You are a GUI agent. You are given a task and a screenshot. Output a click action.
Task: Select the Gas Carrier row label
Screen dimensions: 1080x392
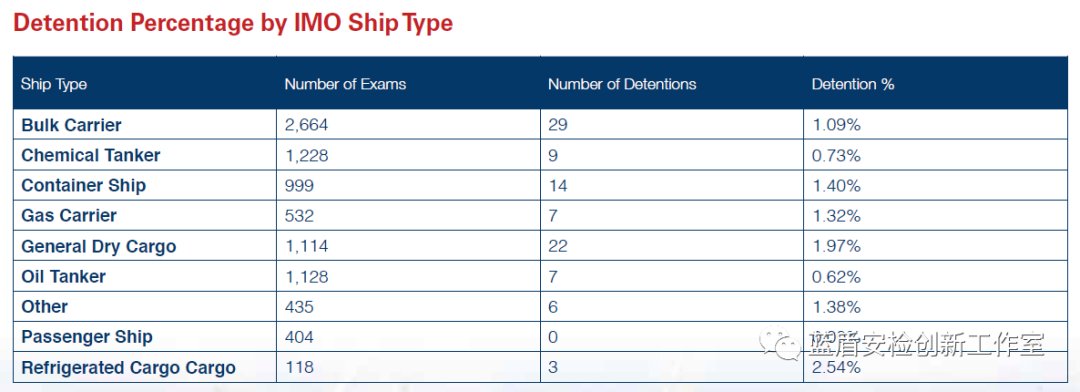point(69,216)
